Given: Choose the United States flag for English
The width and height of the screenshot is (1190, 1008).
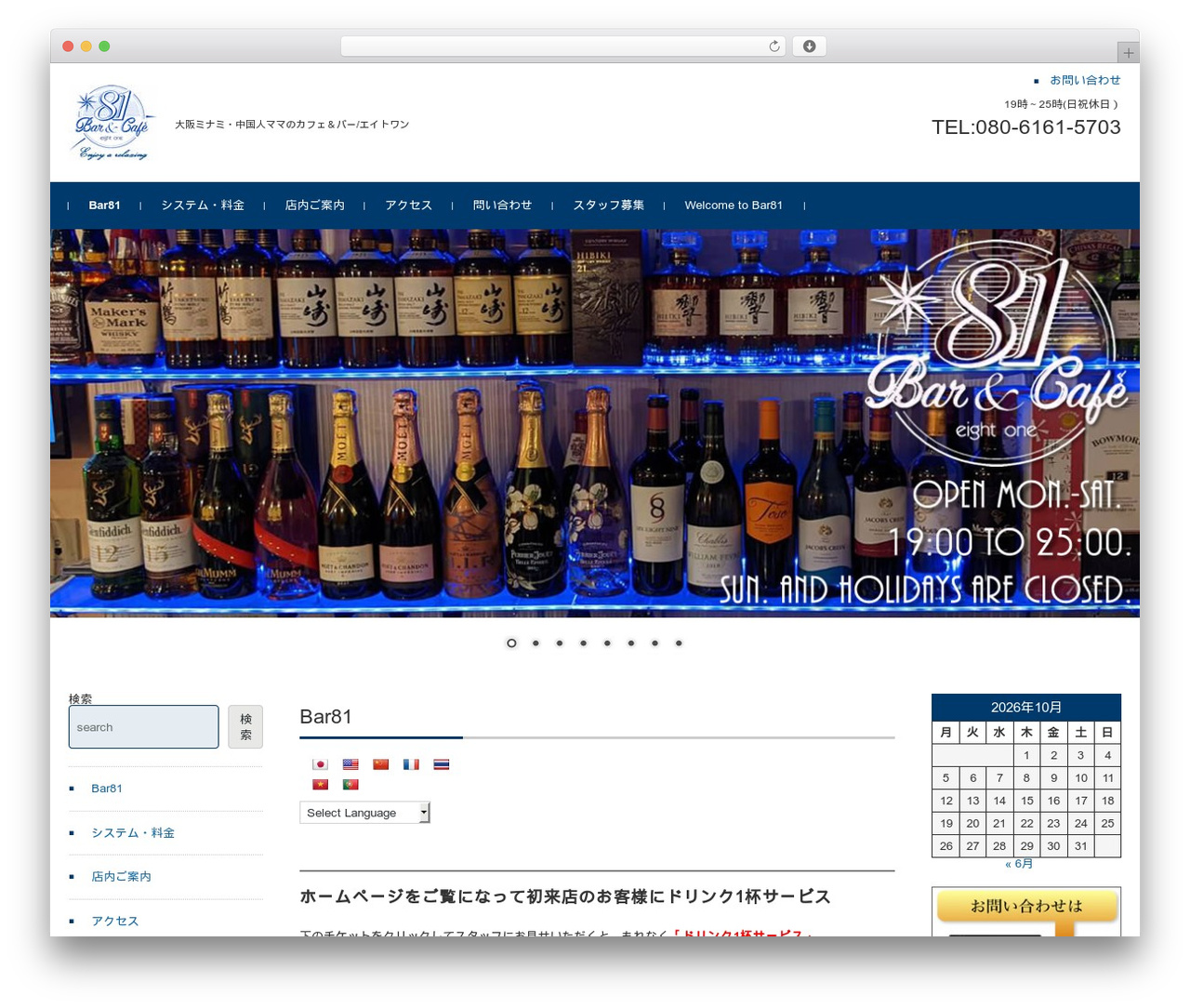Looking at the screenshot, I should [x=350, y=764].
